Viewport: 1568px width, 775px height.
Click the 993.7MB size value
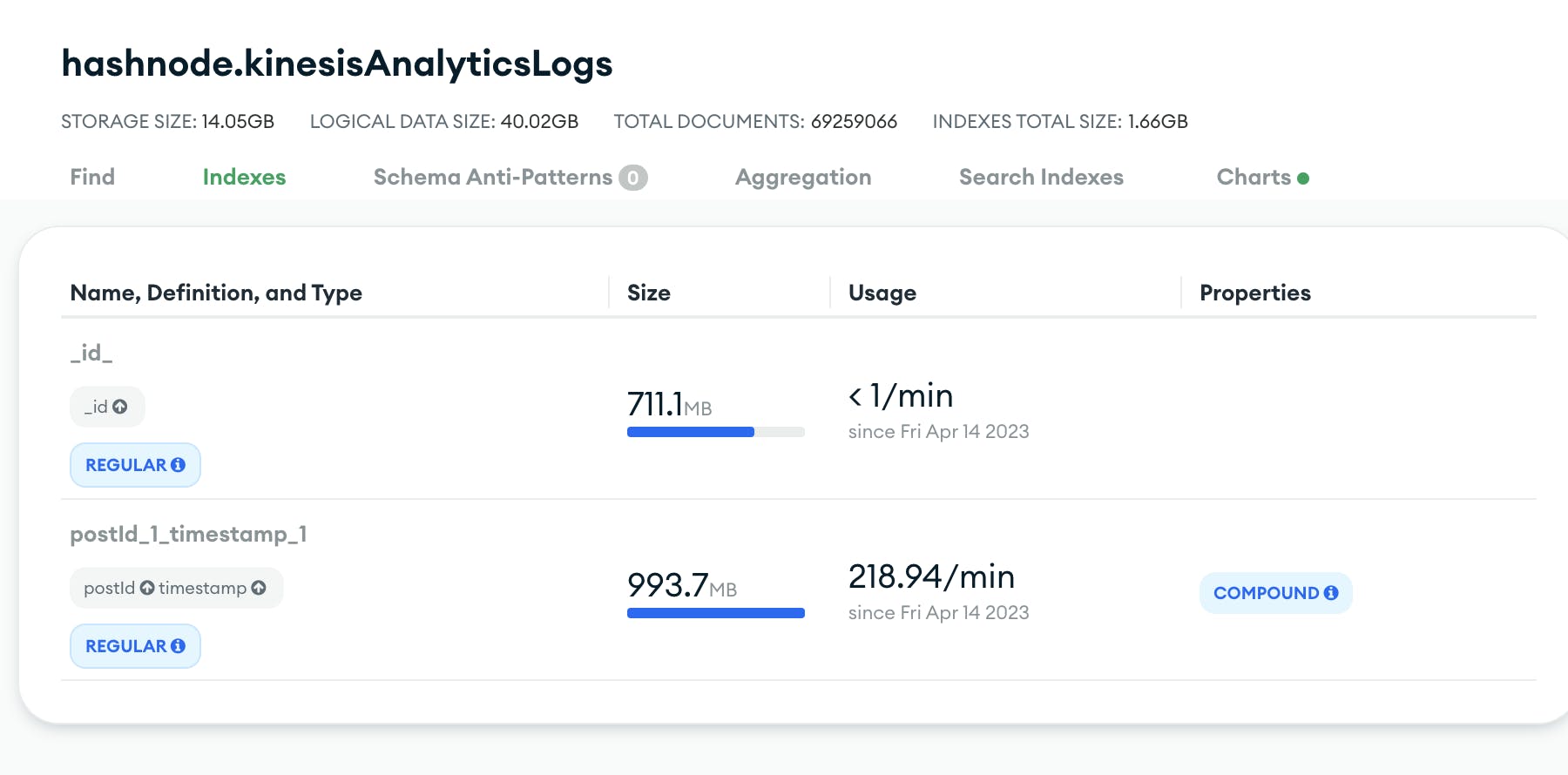click(x=682, y=585)
